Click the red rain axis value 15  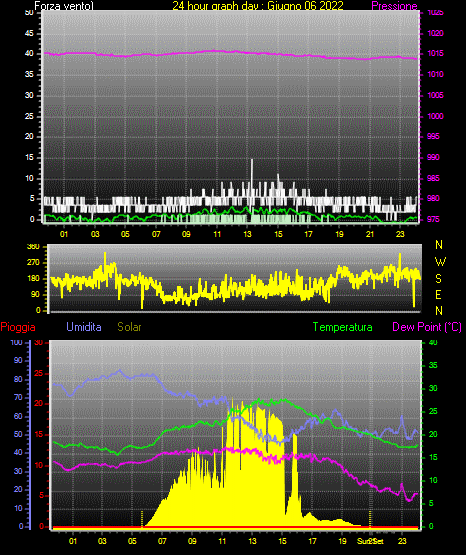click(x=39, y=434)
